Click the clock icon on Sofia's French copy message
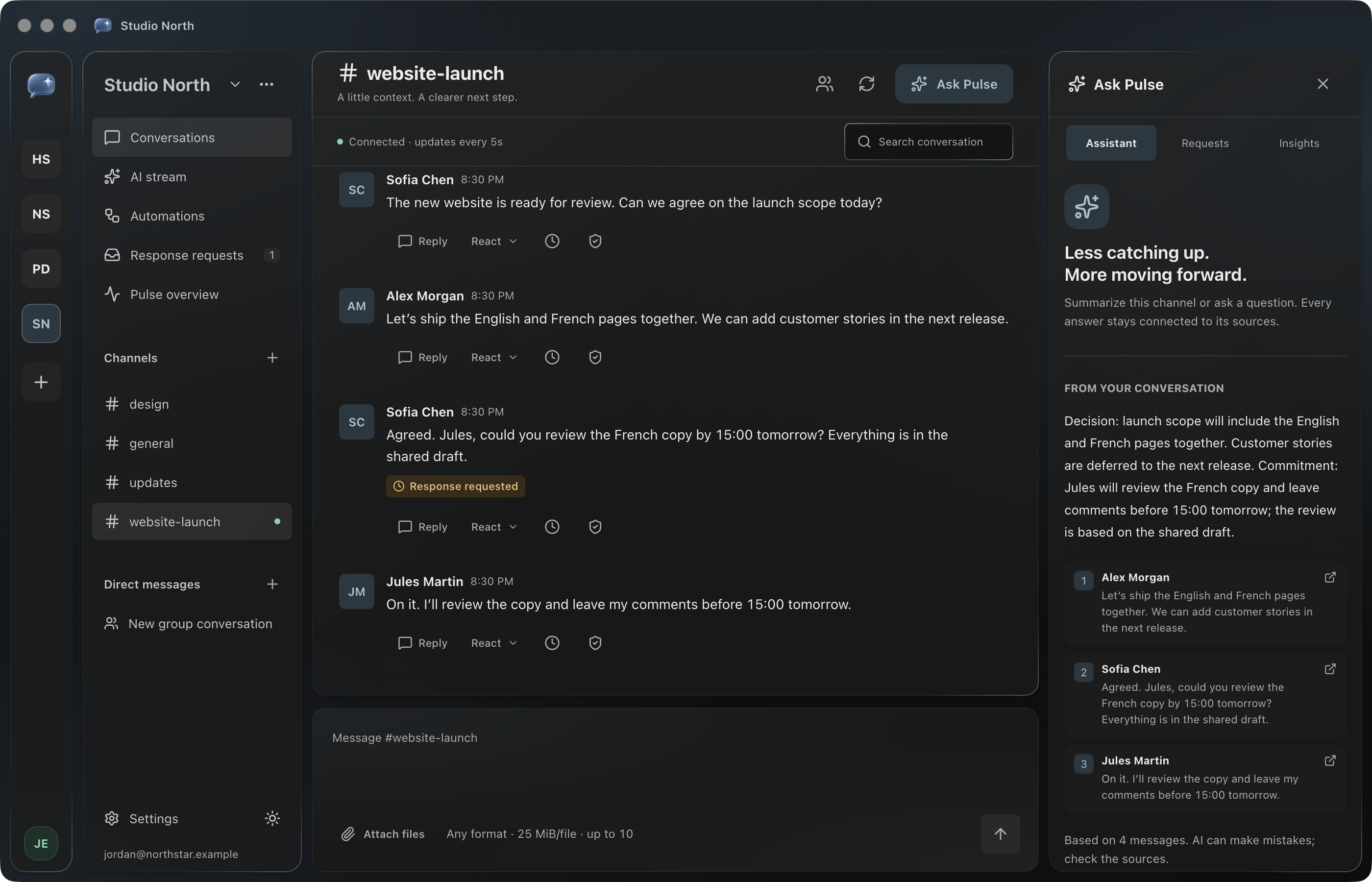1372x882 pixels. click(552, 527)
